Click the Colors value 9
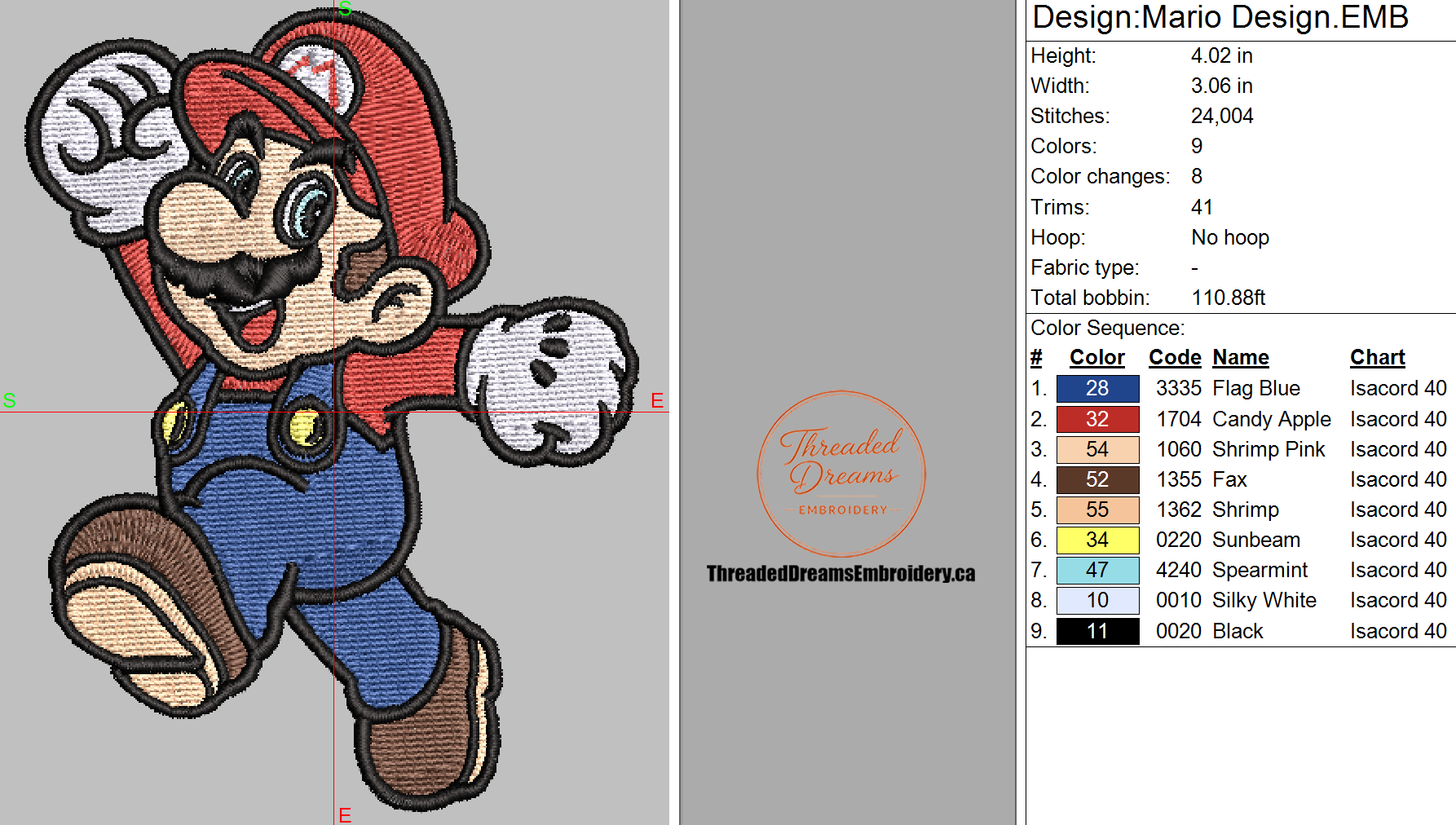The width and height of the screenshot is (1456, 825). point(1197,146)
